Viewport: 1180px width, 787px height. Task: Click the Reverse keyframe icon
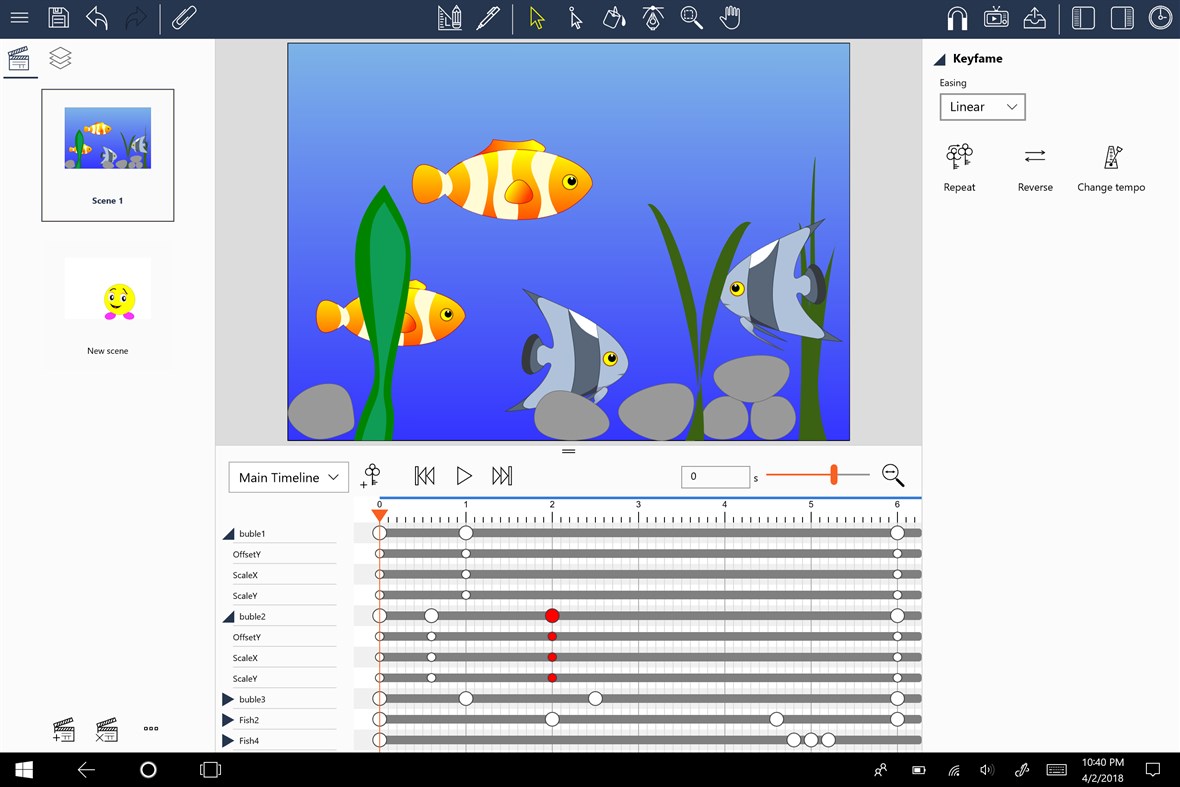[x=1035, y=157]
